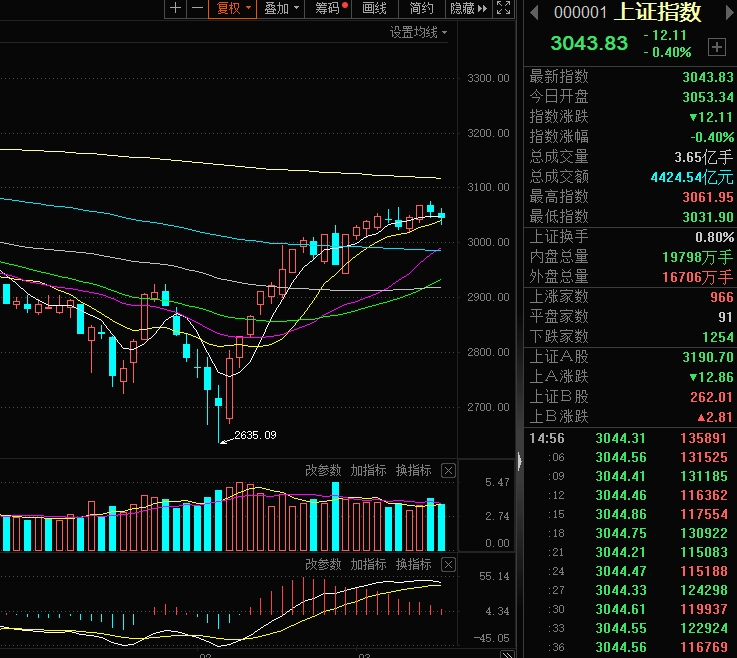Screen dimensions: 737x658
Task: Zoom out chart with minus button
Action: tap(197, 8)
